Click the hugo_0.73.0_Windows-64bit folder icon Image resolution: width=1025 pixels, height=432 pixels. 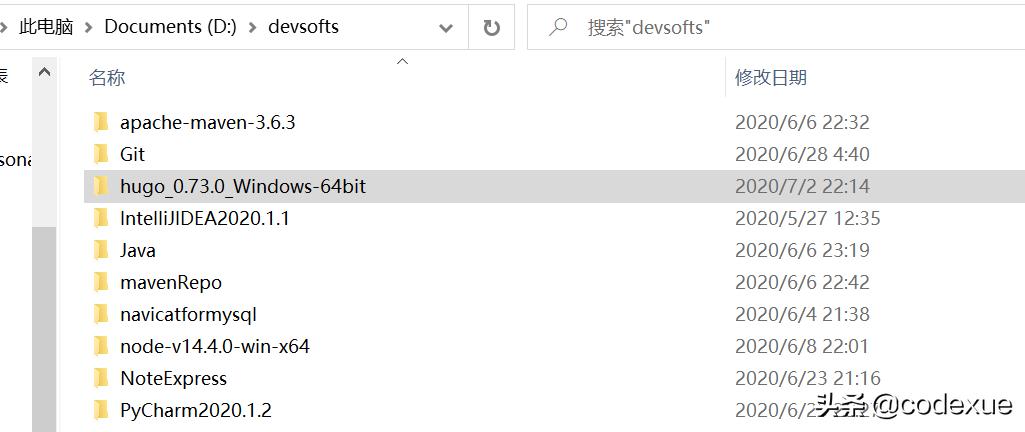(x=100, y=186)
